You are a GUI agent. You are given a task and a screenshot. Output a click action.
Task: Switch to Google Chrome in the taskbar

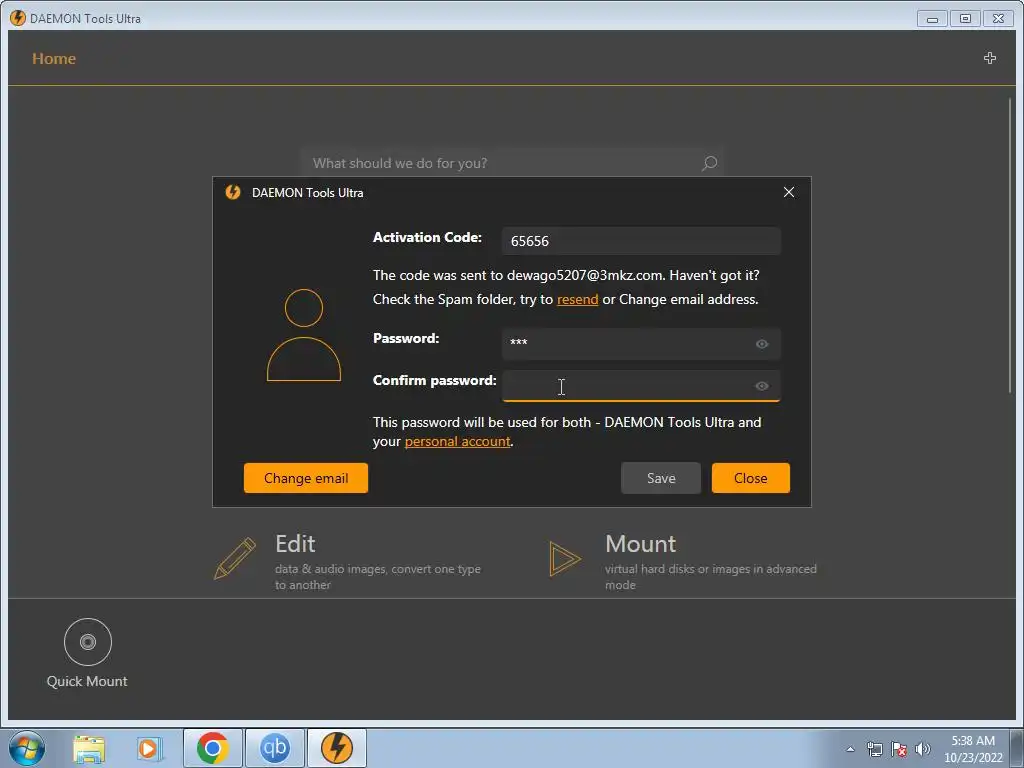(x=213, y=748)
